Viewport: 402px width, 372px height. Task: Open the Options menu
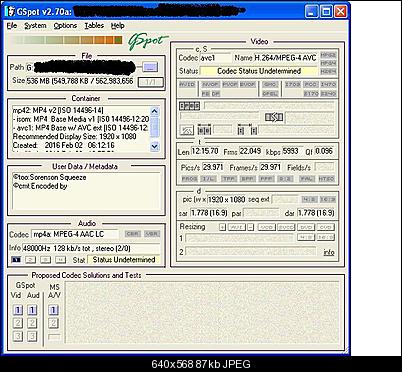click(65, 26)
